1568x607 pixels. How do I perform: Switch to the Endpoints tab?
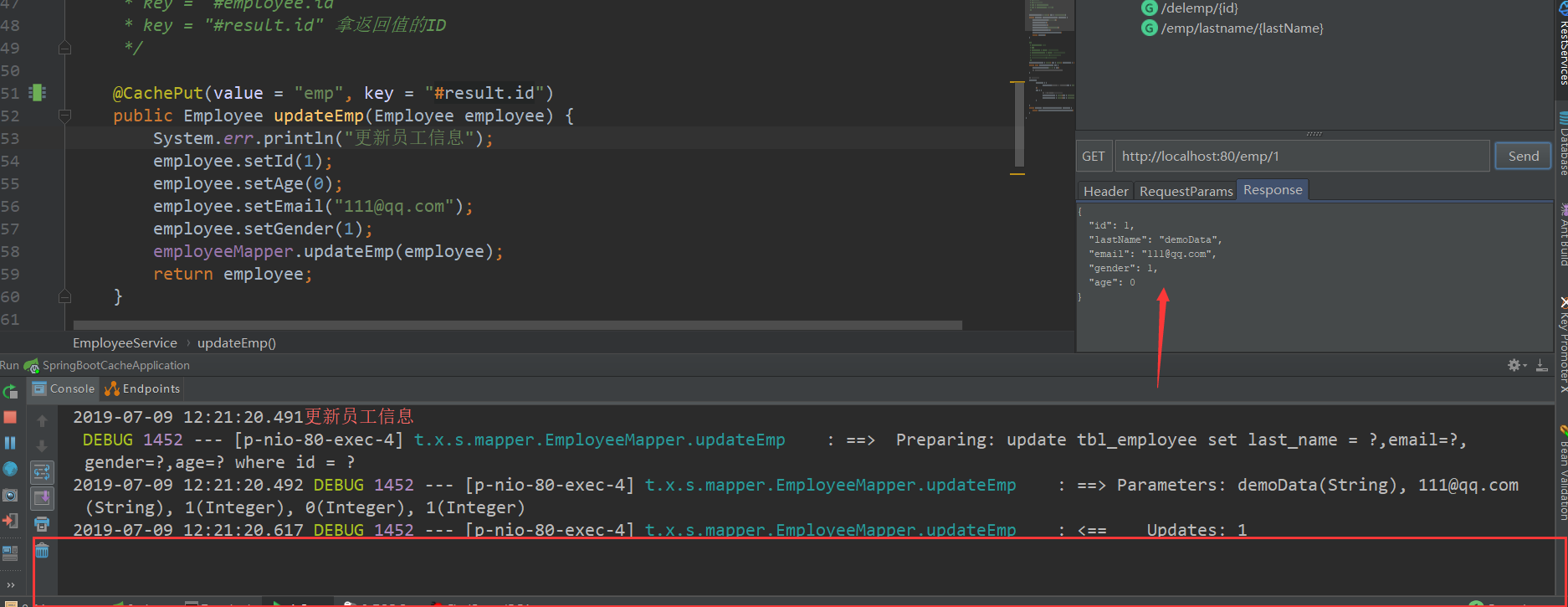tap(142, 388)
